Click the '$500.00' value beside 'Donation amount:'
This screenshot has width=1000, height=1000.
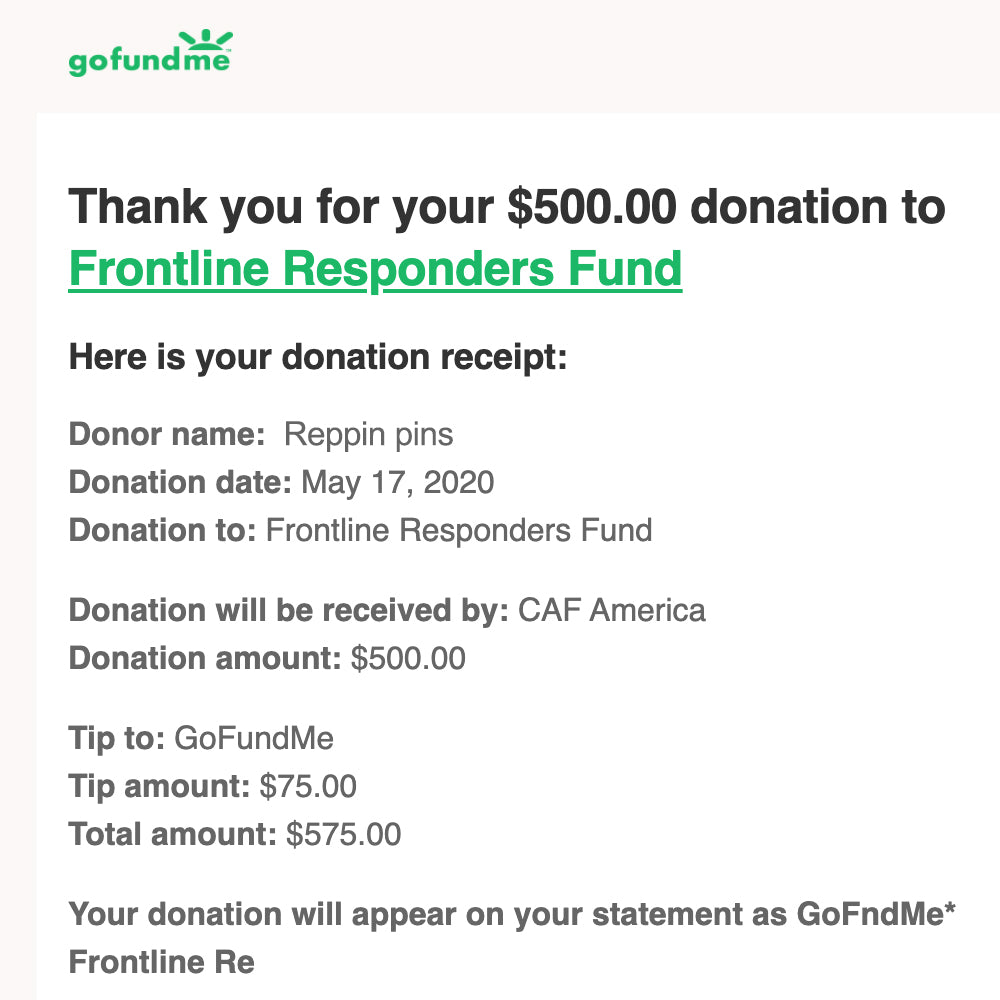408,658
